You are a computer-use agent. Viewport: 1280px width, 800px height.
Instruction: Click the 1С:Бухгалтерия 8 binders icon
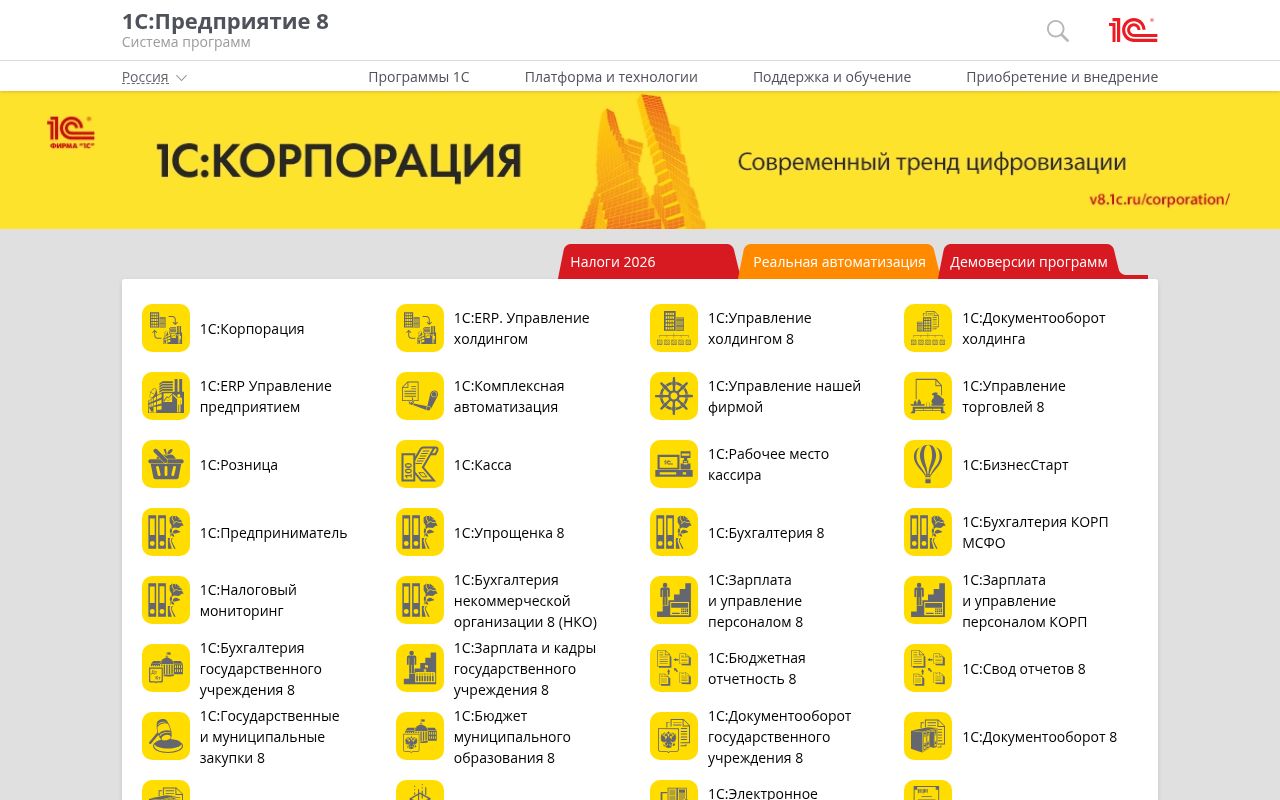point(674,532)
